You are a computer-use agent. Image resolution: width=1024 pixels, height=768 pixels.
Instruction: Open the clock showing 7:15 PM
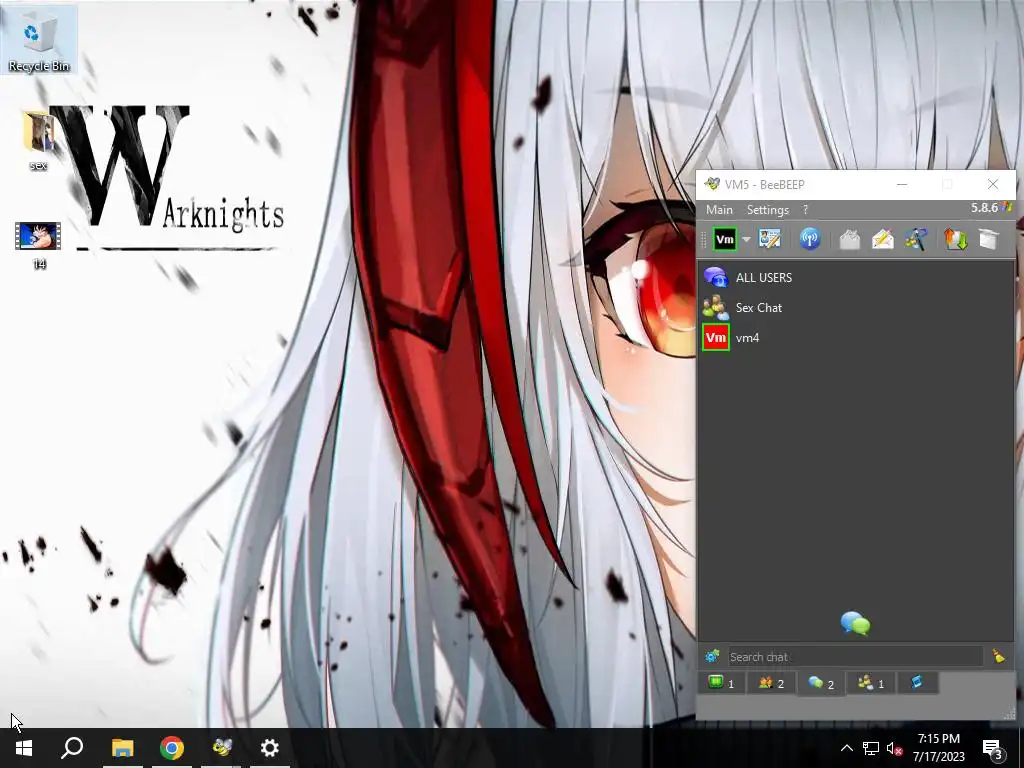[x=938, y=748]
